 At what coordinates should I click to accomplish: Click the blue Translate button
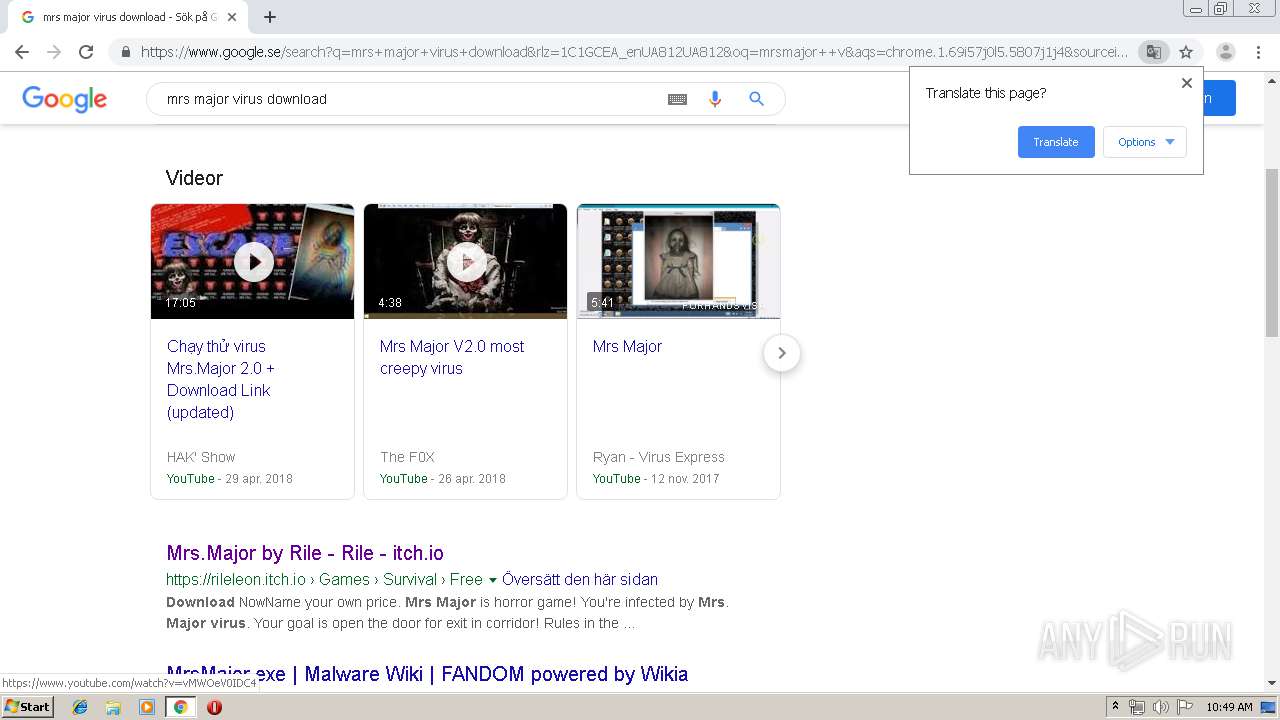click(1056, 142)
